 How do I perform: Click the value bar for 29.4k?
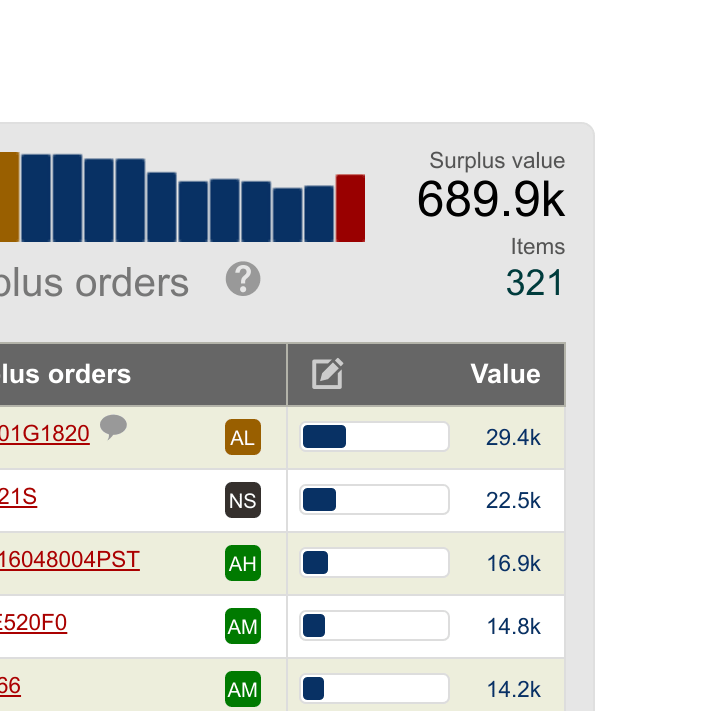[x=374, y=436]
